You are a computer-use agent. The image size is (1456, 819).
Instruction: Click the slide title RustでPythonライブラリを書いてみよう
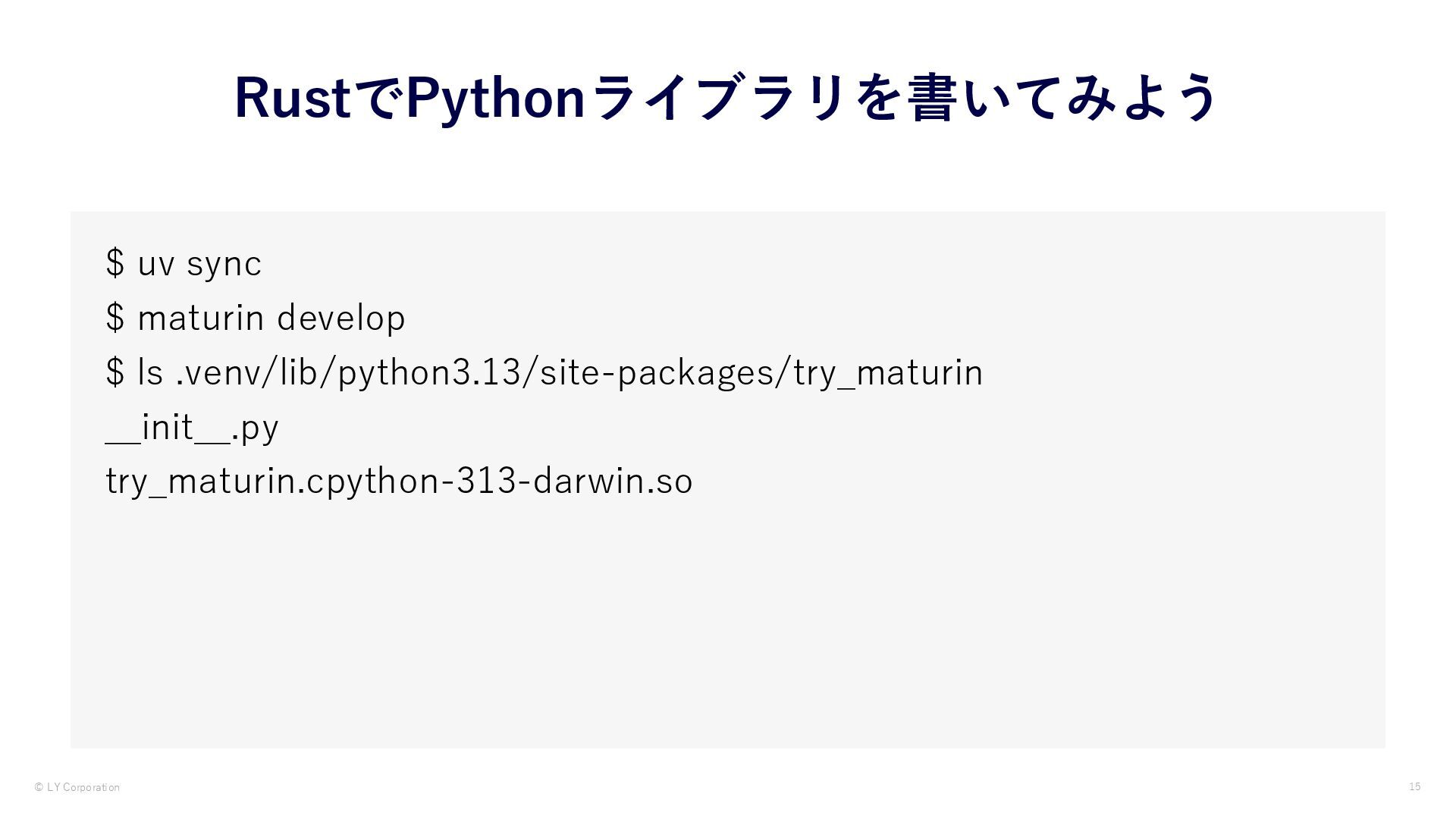click(x=726, y=99)
